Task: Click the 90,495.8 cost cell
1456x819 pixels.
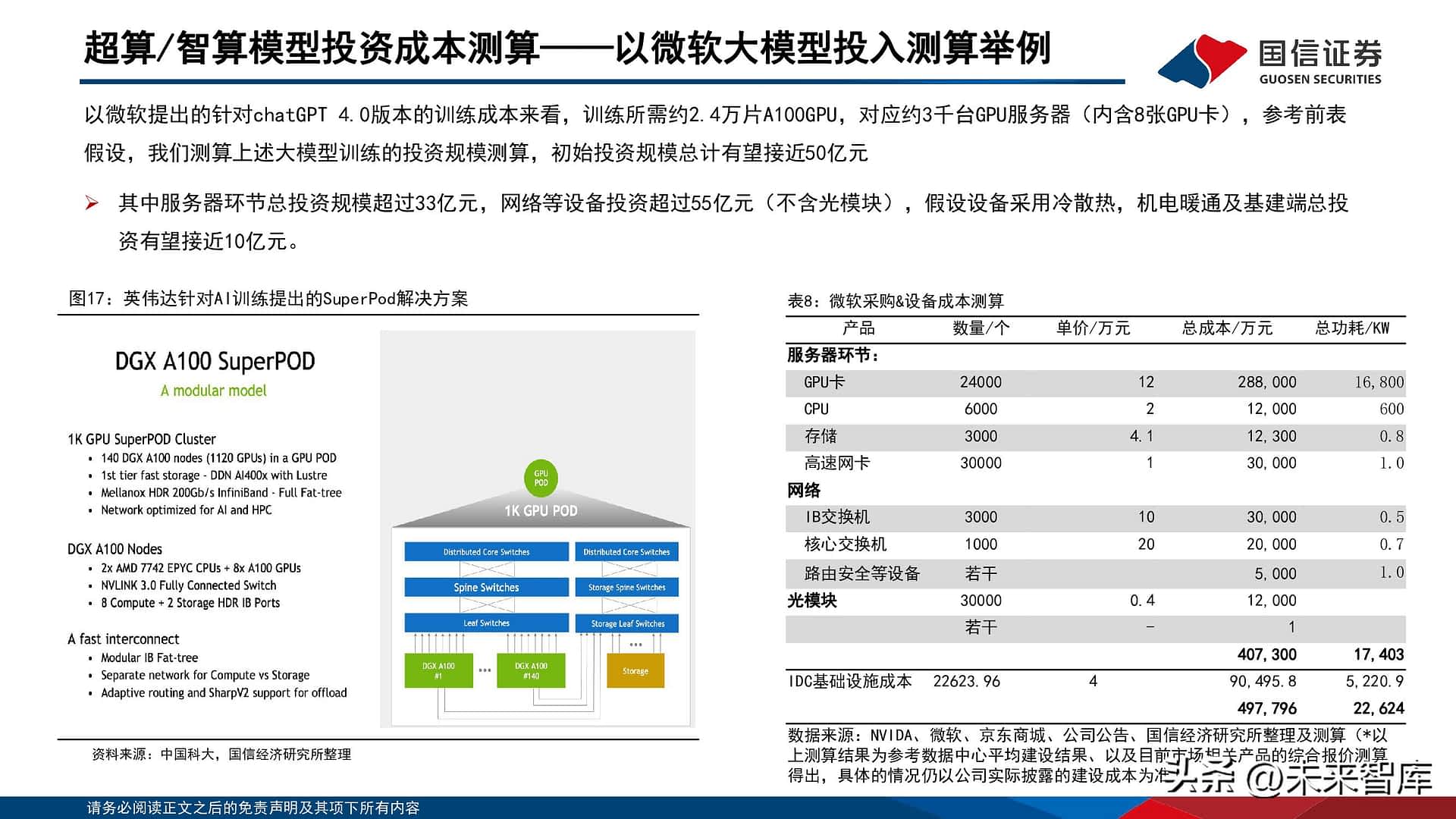Action: 1263,682
